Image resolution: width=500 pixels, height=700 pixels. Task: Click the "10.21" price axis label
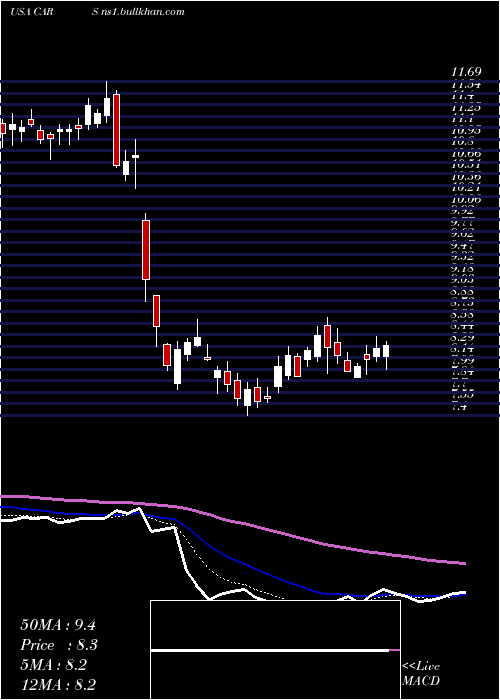click(x=466, y=188)
